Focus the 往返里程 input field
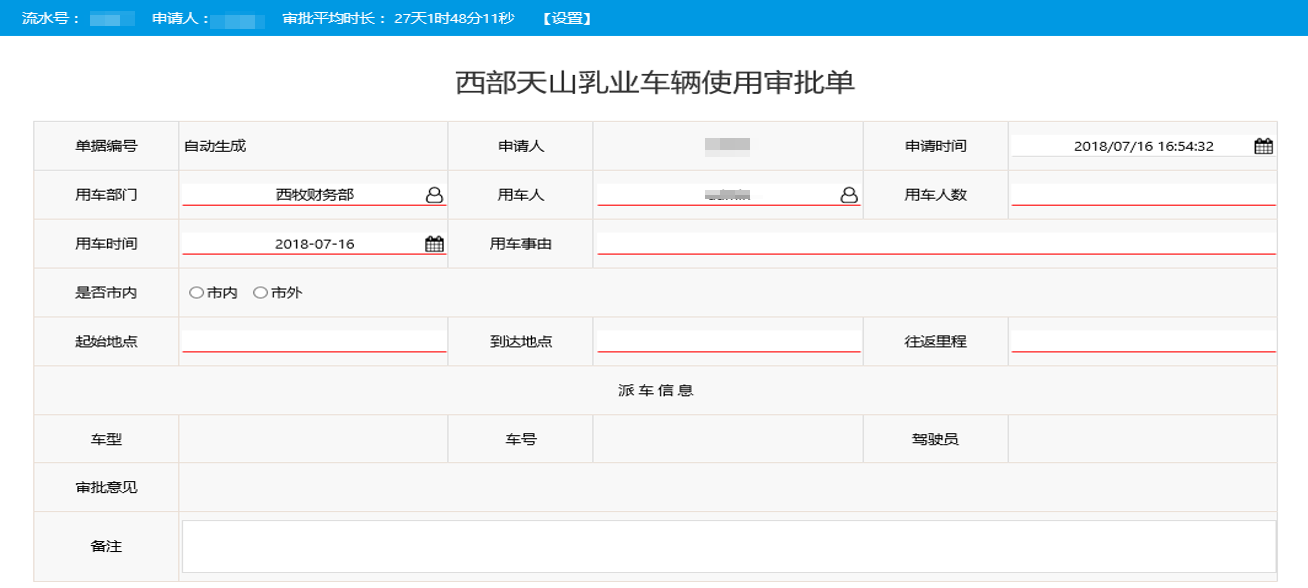 (1143, 342)
